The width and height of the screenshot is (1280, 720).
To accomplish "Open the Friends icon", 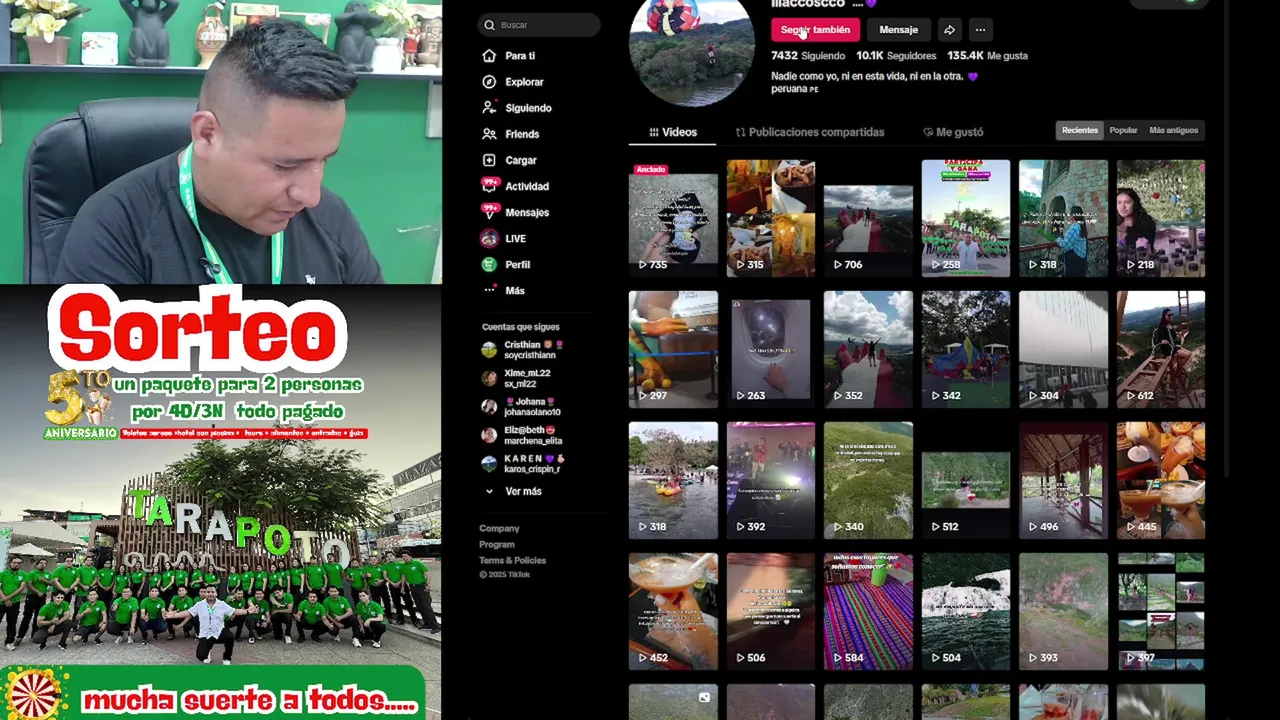I will tap(489, 134).
